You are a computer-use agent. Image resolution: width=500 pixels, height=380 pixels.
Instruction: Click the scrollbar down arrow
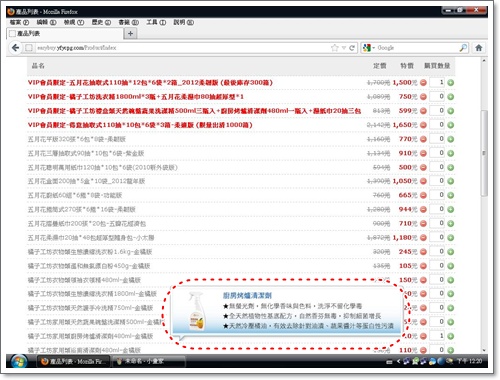tap(484, 350)
